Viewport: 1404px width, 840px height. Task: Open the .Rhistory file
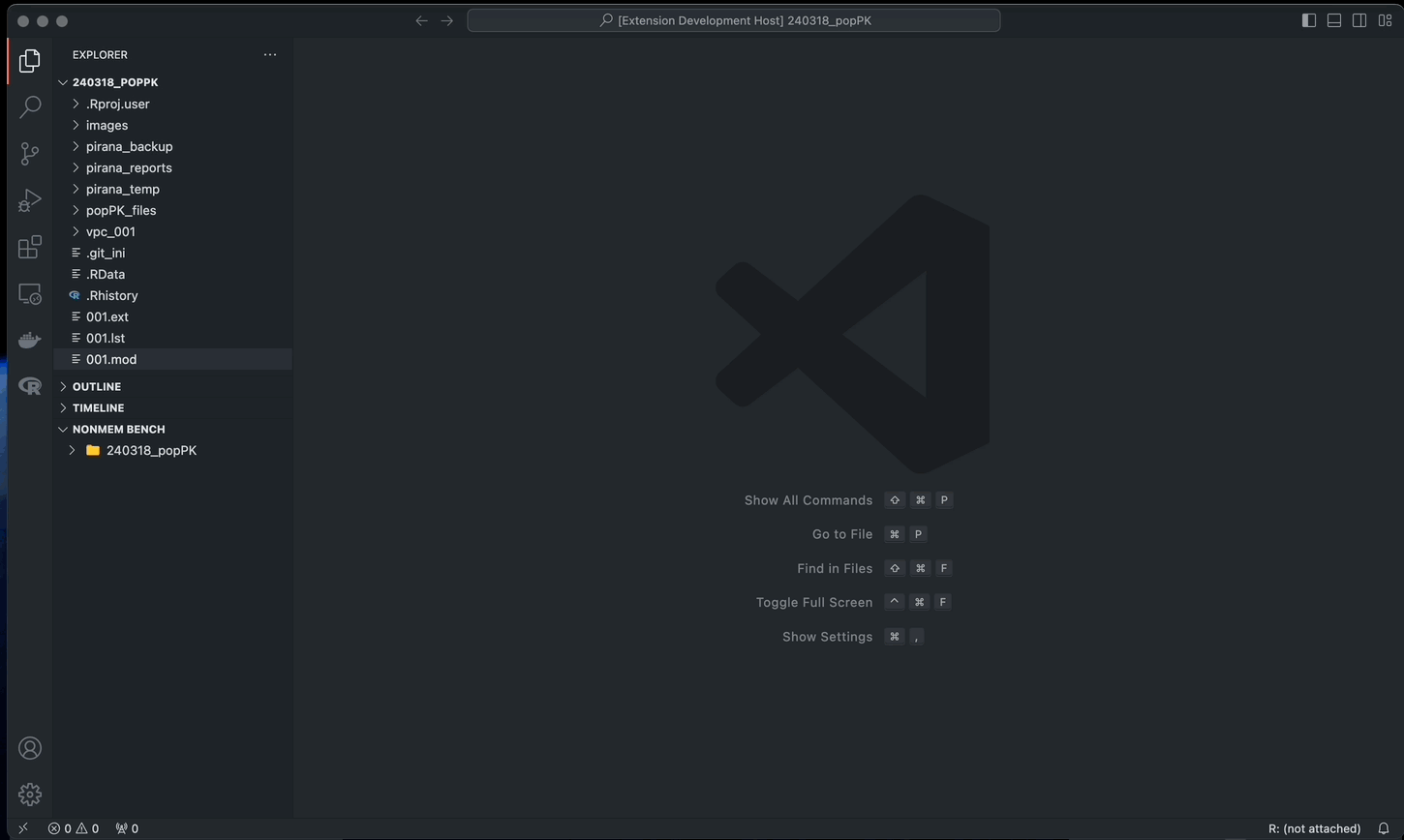pos(173,295)
